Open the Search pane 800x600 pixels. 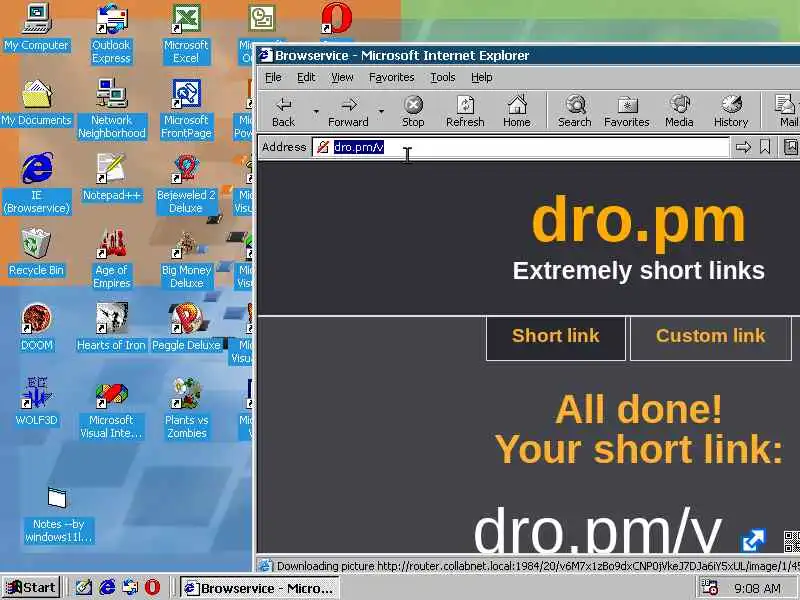coord(574,111)
